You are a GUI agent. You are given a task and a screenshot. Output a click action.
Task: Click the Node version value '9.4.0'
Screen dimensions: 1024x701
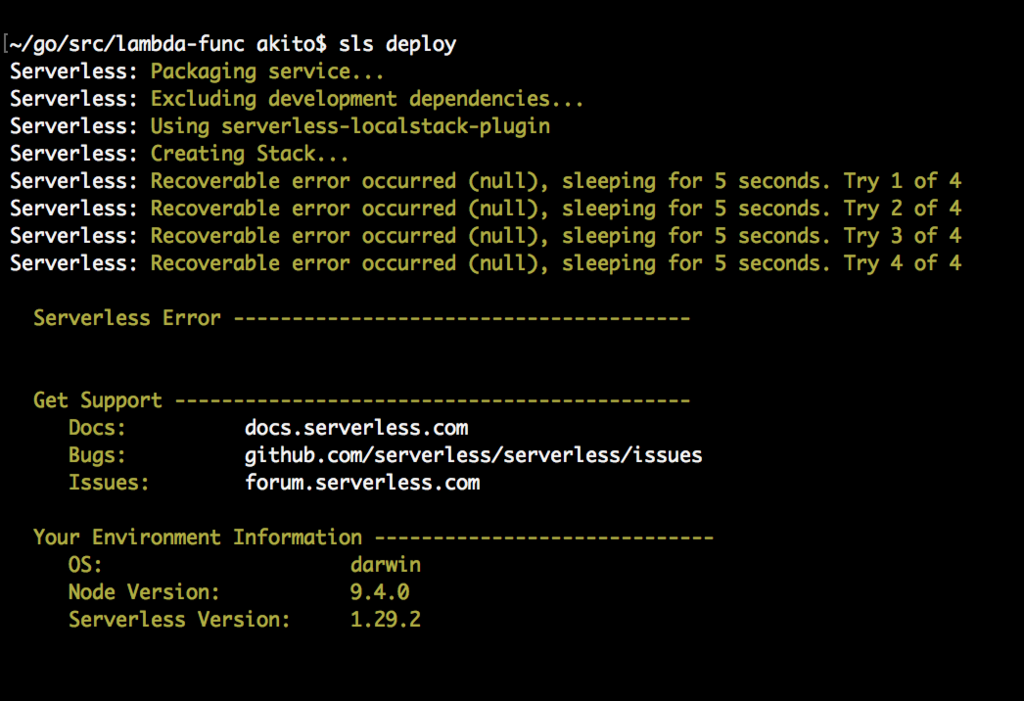point(379,593)
